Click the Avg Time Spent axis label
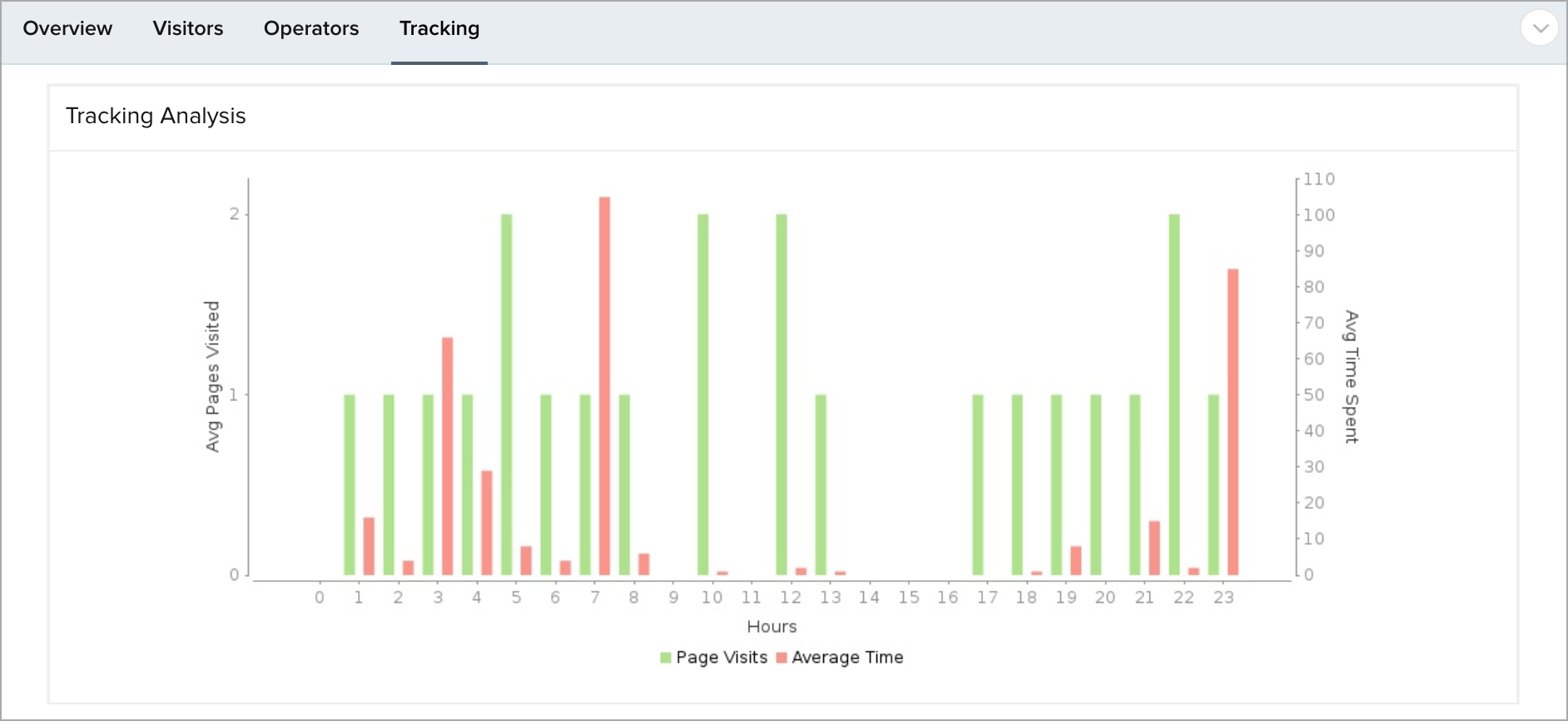Screen dimensions: 1568x721 coord(1352,376)
